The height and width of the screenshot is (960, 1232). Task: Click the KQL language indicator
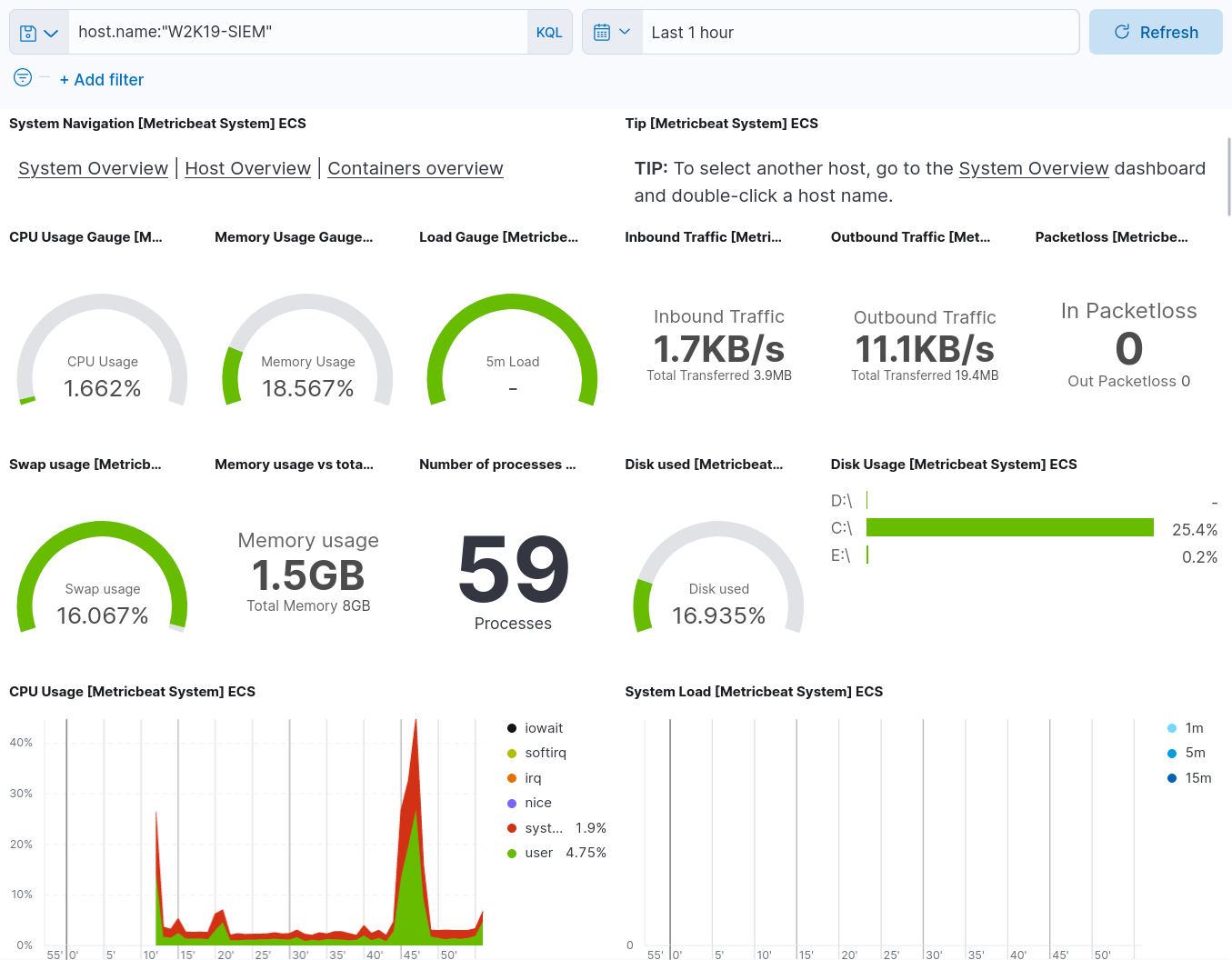(x=549, y=32)
